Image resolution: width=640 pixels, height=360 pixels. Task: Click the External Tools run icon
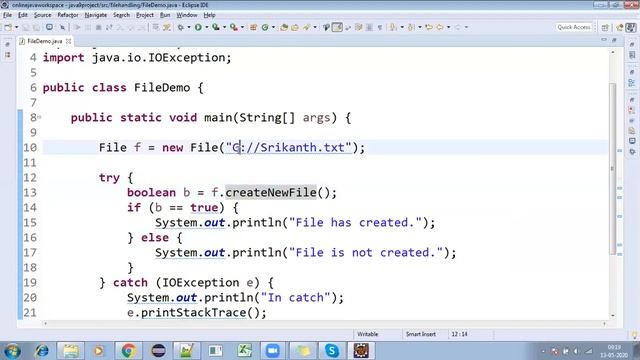[234, 27]
